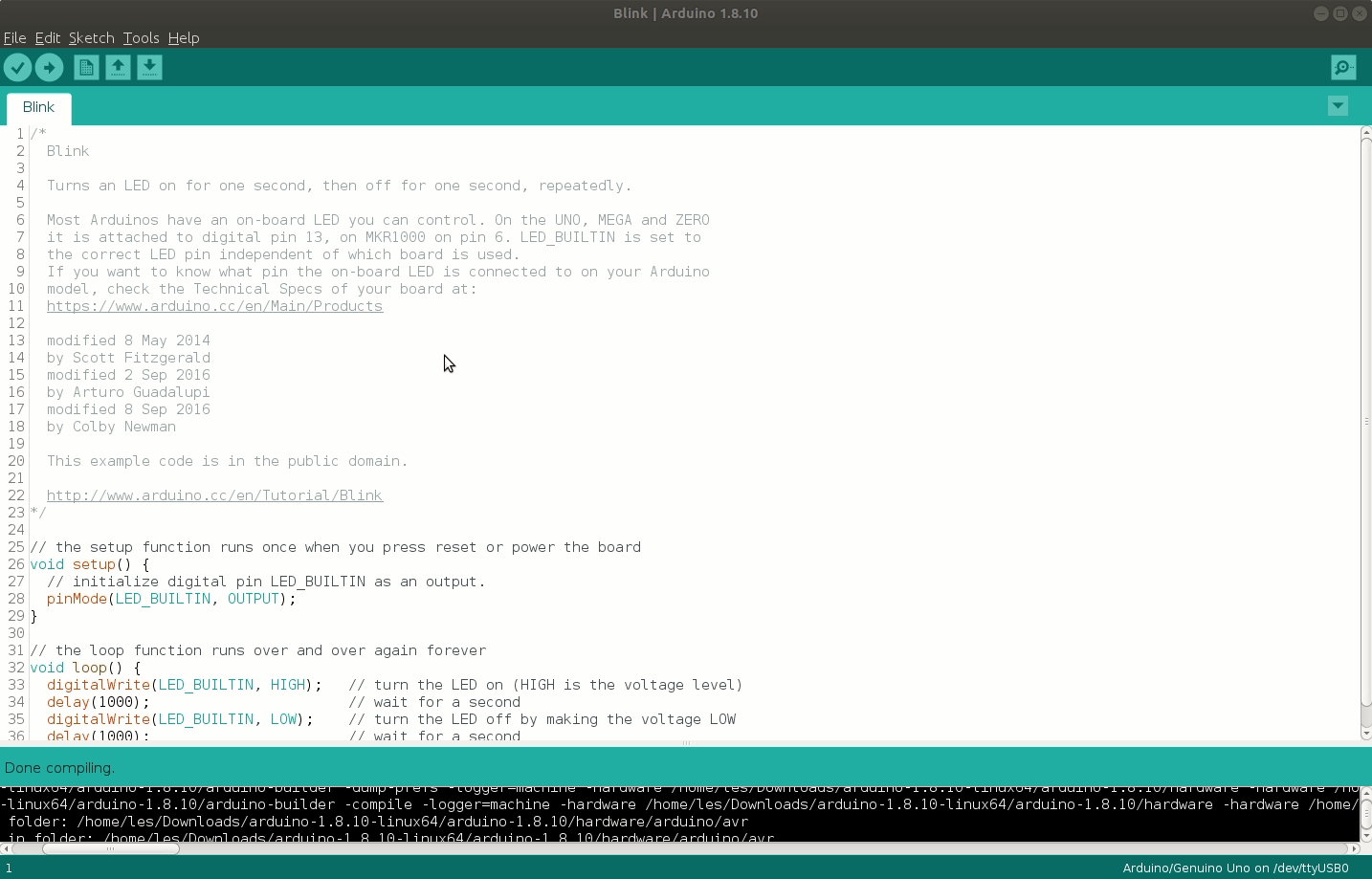1372x879 pixels.
Task: Click console horizontal scrollbar left arrow
Action: coord(6,848)
